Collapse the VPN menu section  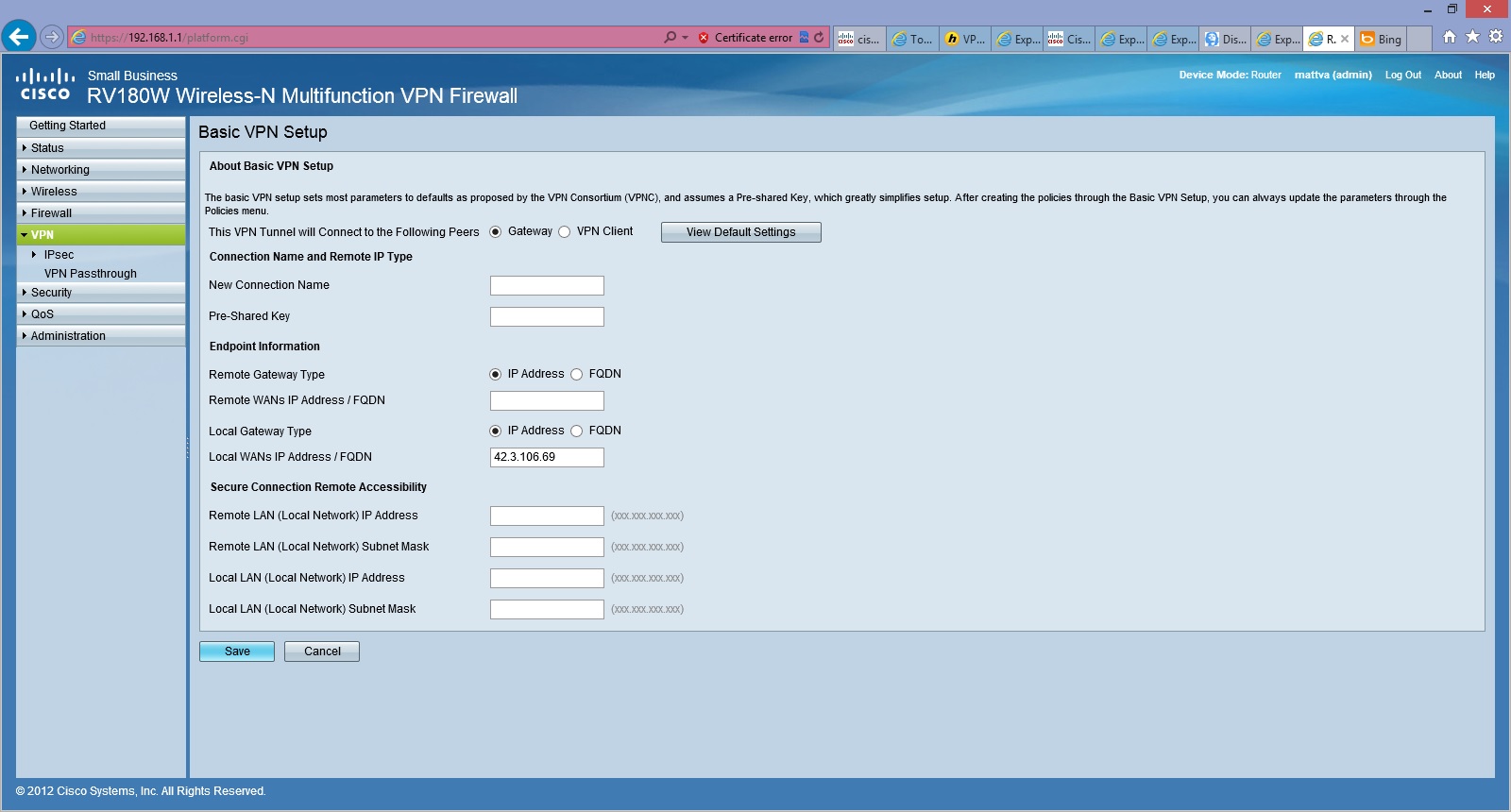click(x=101, y=235)
